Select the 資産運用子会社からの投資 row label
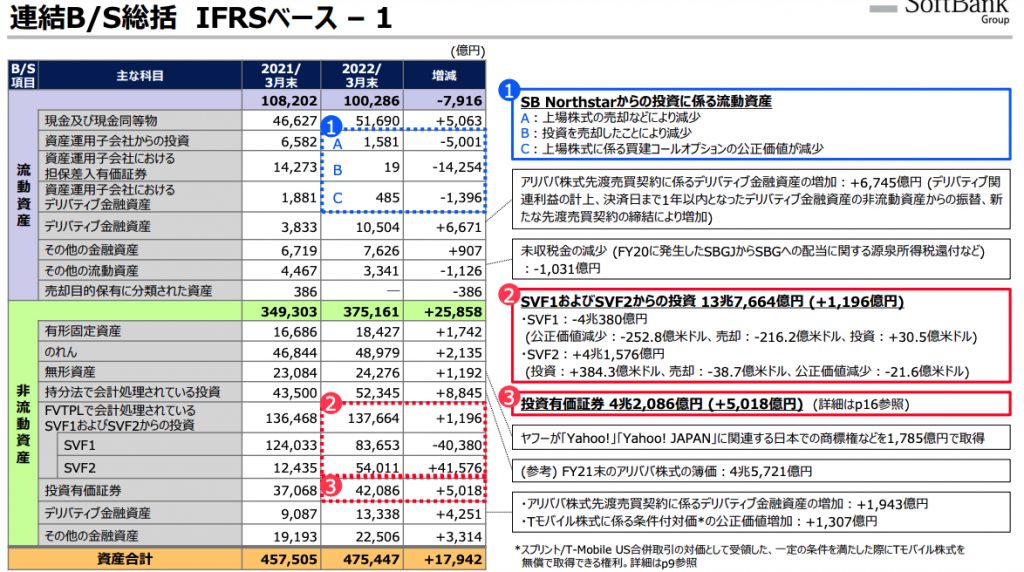The image size is (1024, 572). click(116, 141)
